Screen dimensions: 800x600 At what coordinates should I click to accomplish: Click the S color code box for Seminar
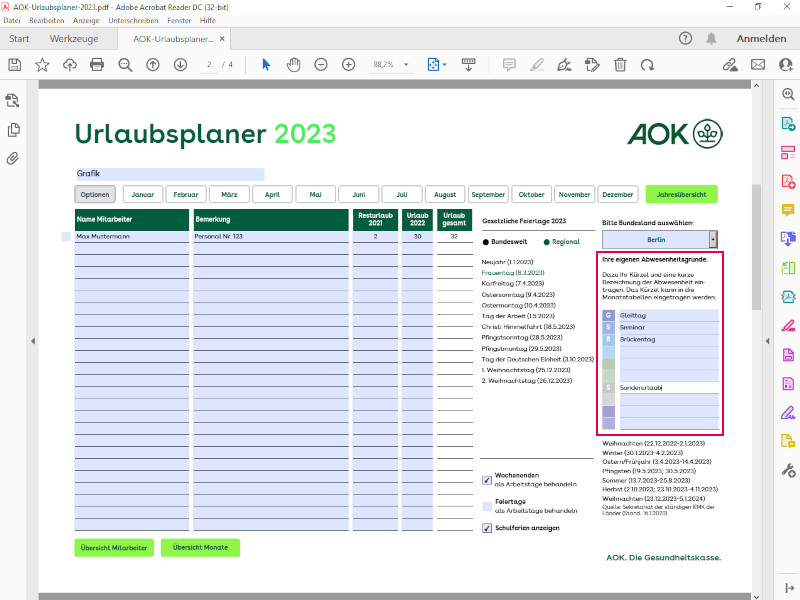click(x=608, y=328)
